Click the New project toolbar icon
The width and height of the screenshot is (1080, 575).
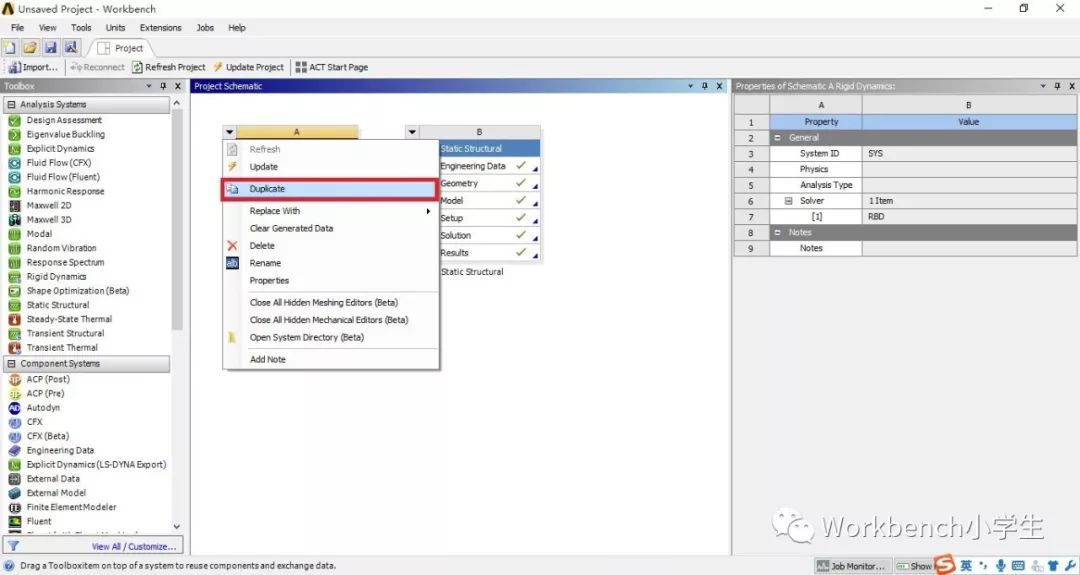10,48
